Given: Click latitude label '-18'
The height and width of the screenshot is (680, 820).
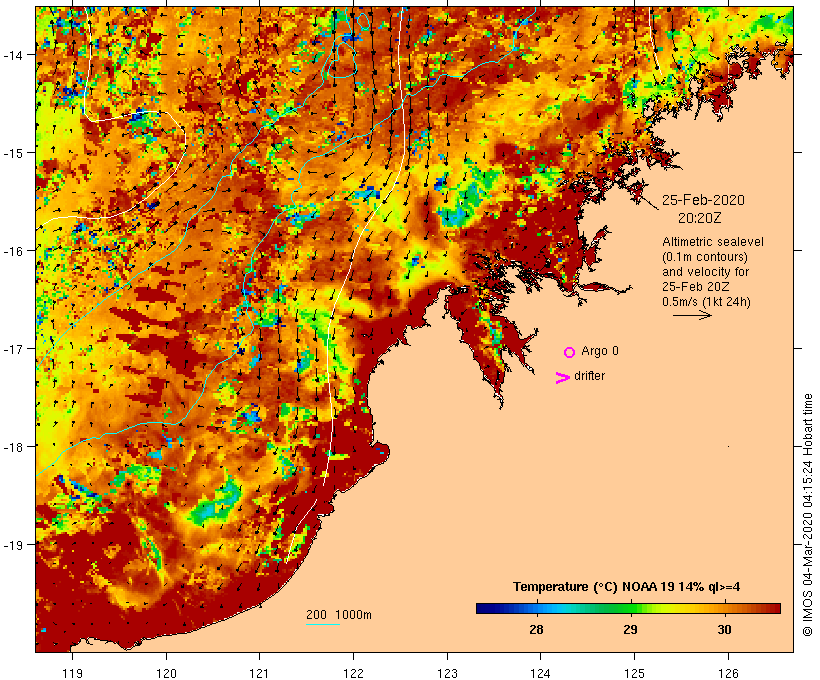Looking at the screenshot, I should pos(12,447).
